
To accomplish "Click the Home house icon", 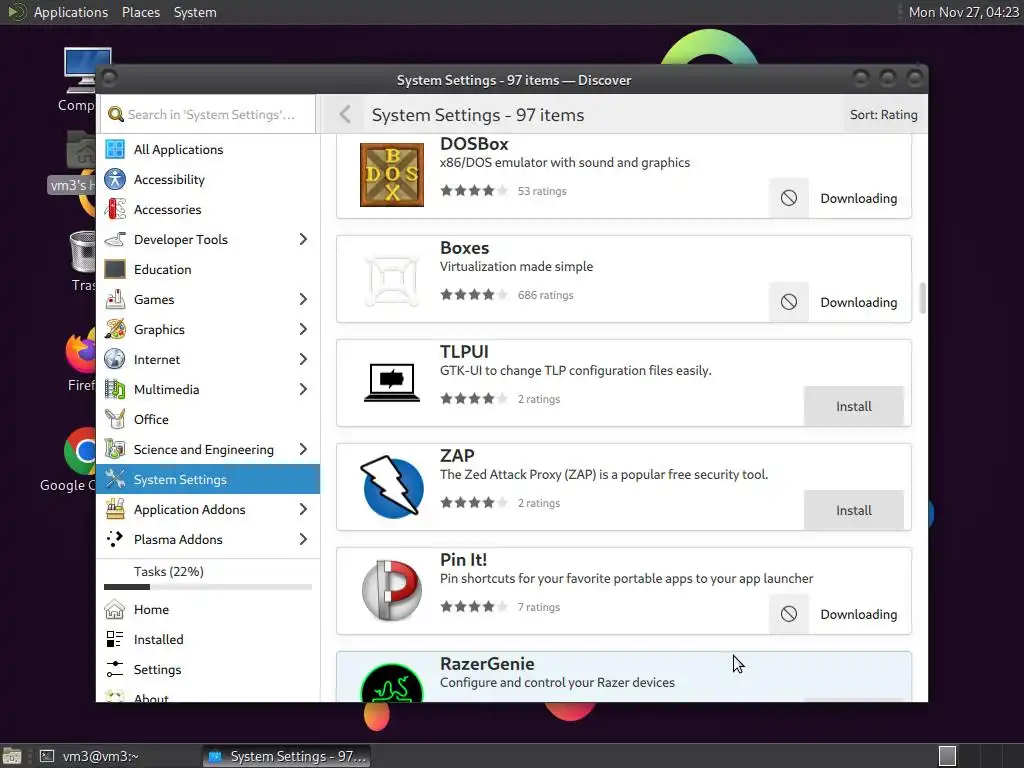I will coord(115,609).
